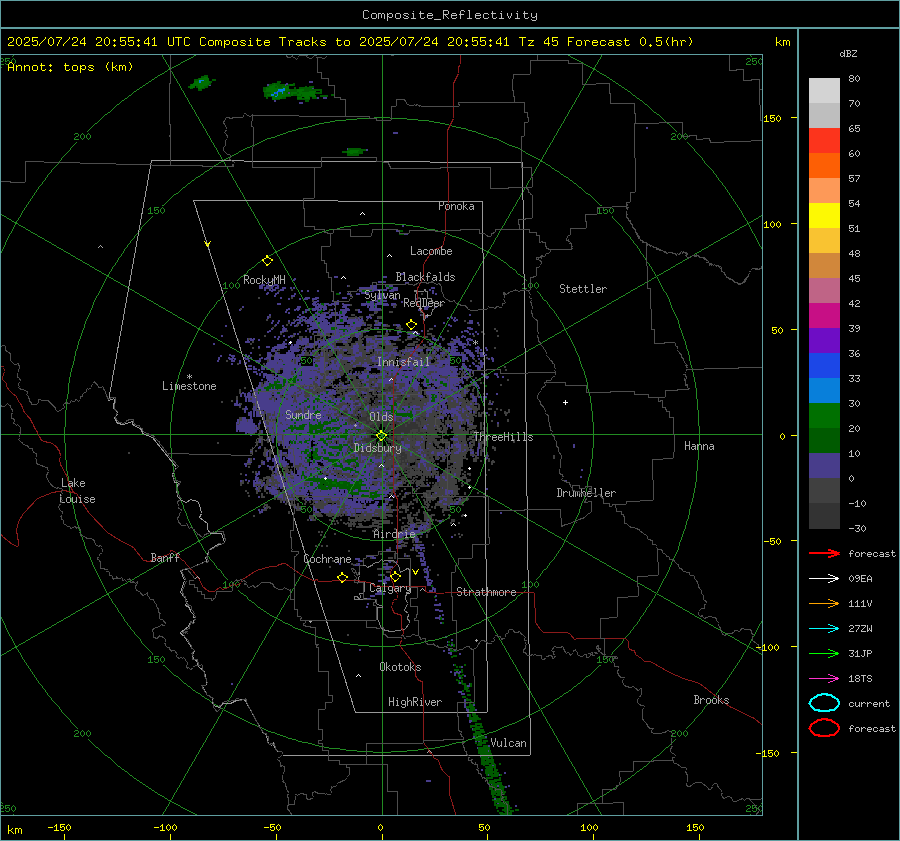Click the Composite_Reflectivity title text

coord(449,15)
